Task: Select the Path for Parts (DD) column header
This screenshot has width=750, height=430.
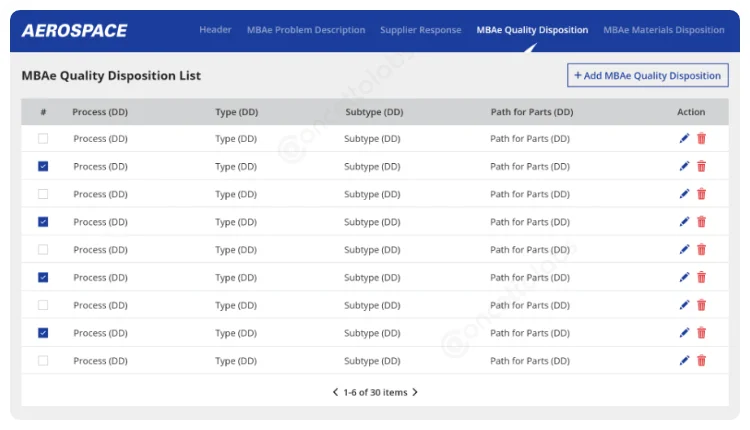Action: pyautogui.click(x=531, y=112)
